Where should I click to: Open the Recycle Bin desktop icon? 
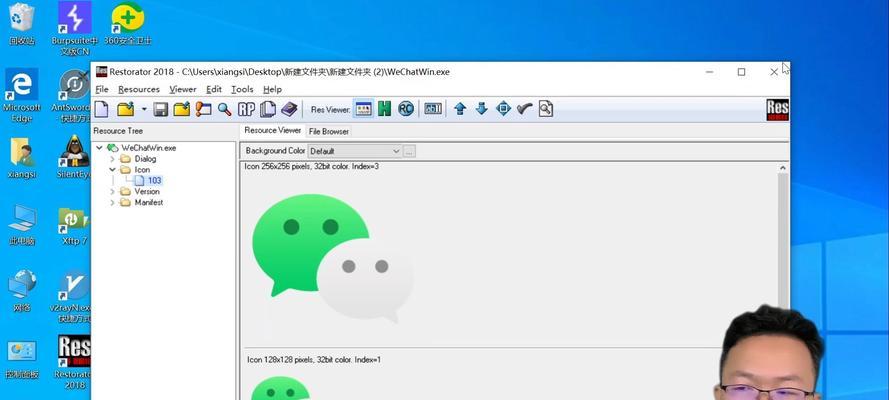(x=22, y=24)
